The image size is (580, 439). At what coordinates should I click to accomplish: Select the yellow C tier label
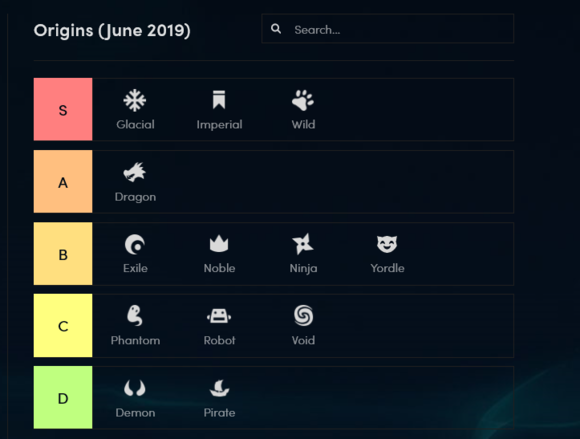[63, 325]
